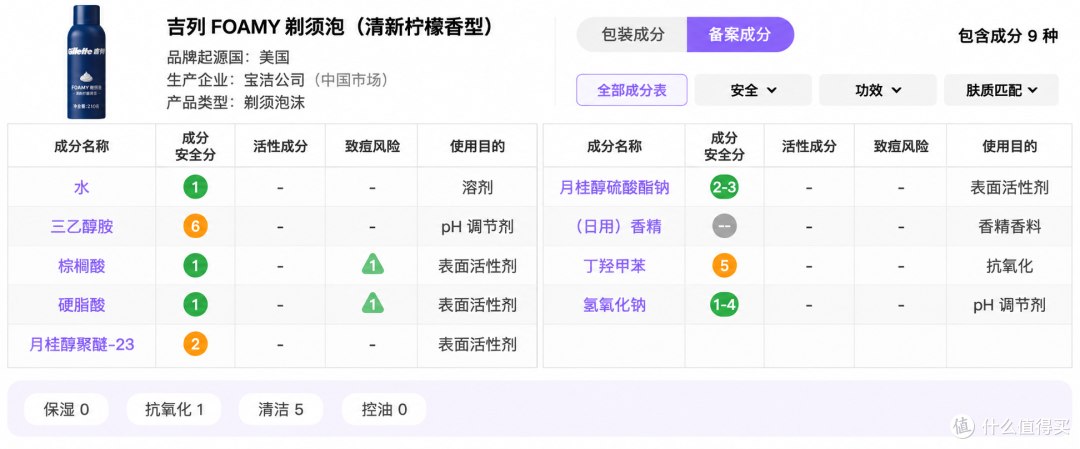Open the 丁羟甲苯 ingredient link
Image resolution: width=1080 pixels, height=449 pixels.
pyautogui.click(x=614, y=265)
